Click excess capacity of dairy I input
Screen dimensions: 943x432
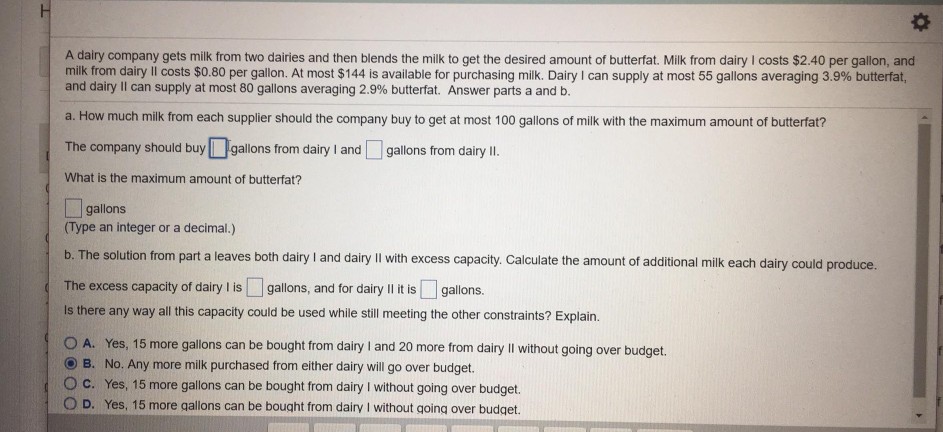click(254, 290)
